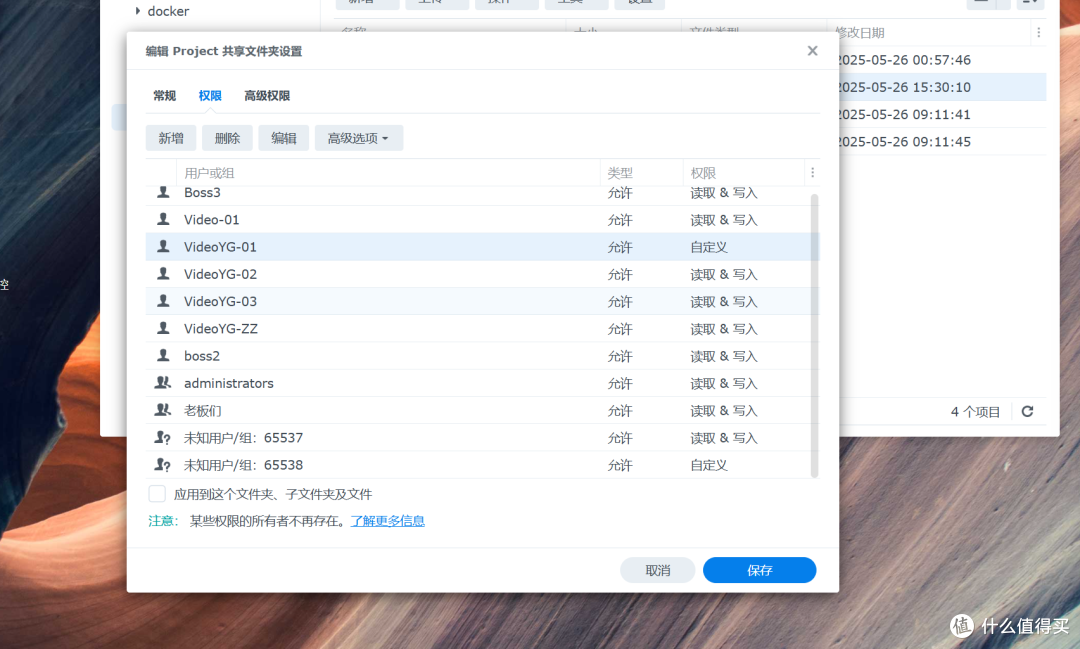
Task: Select the VideoYG-ZZ row name
Action: tap(221, 329)
